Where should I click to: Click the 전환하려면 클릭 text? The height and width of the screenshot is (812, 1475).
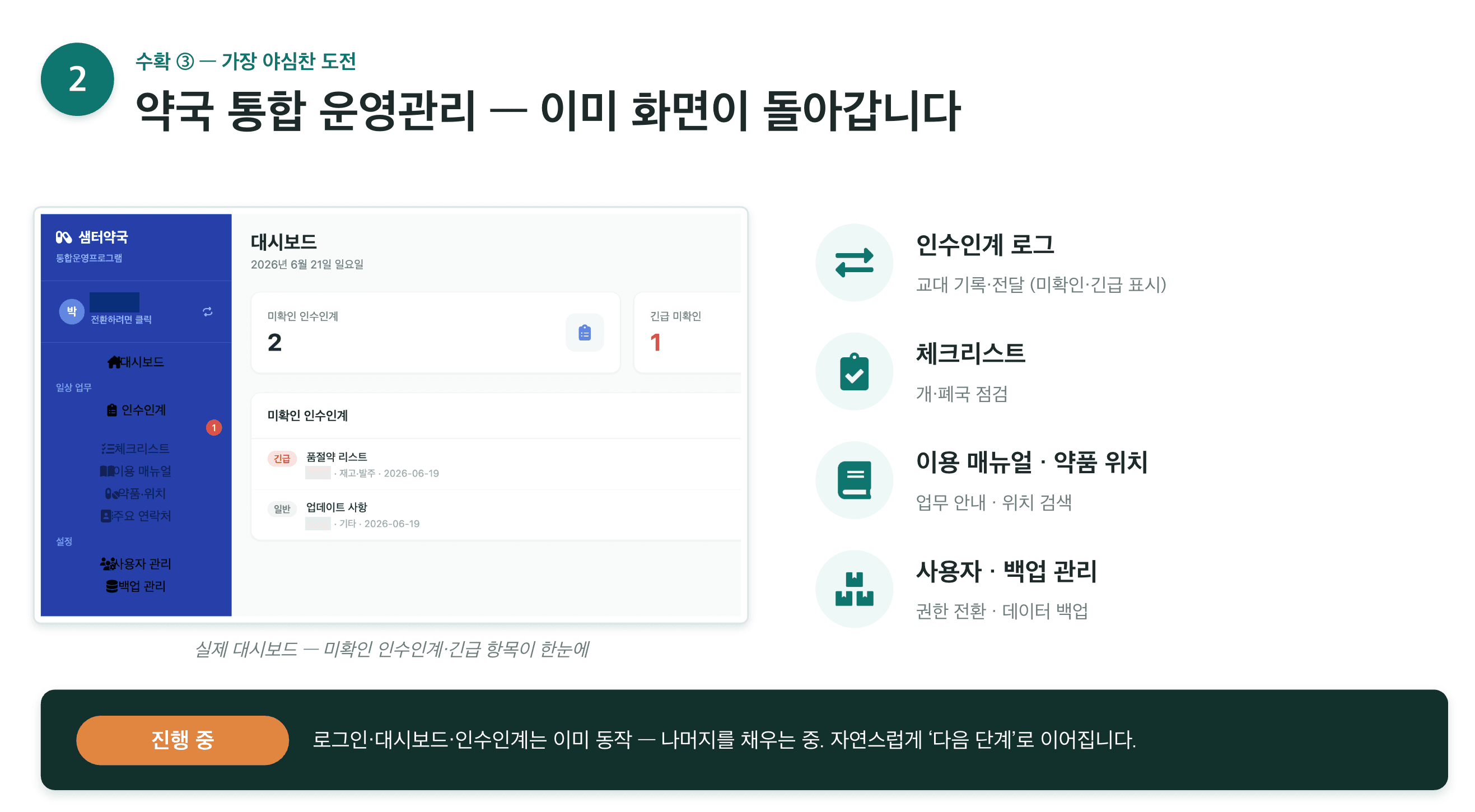[x=122, y=320]
